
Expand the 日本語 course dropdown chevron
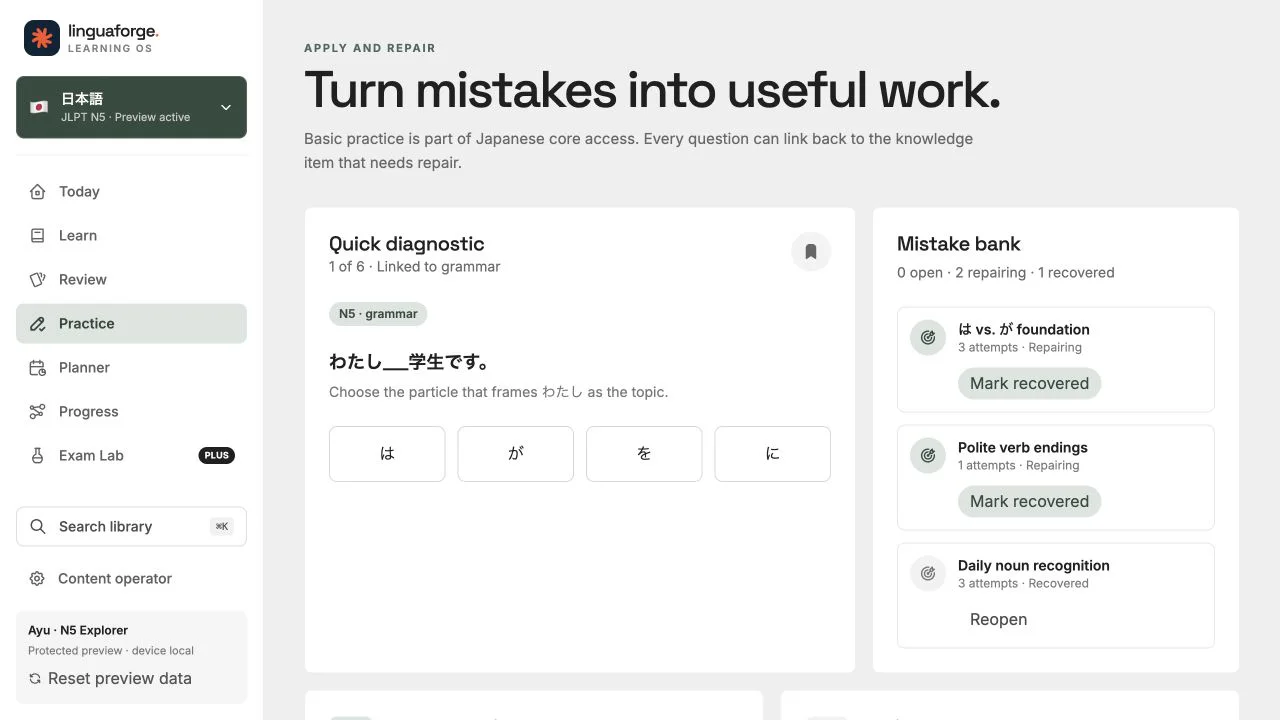226,107
